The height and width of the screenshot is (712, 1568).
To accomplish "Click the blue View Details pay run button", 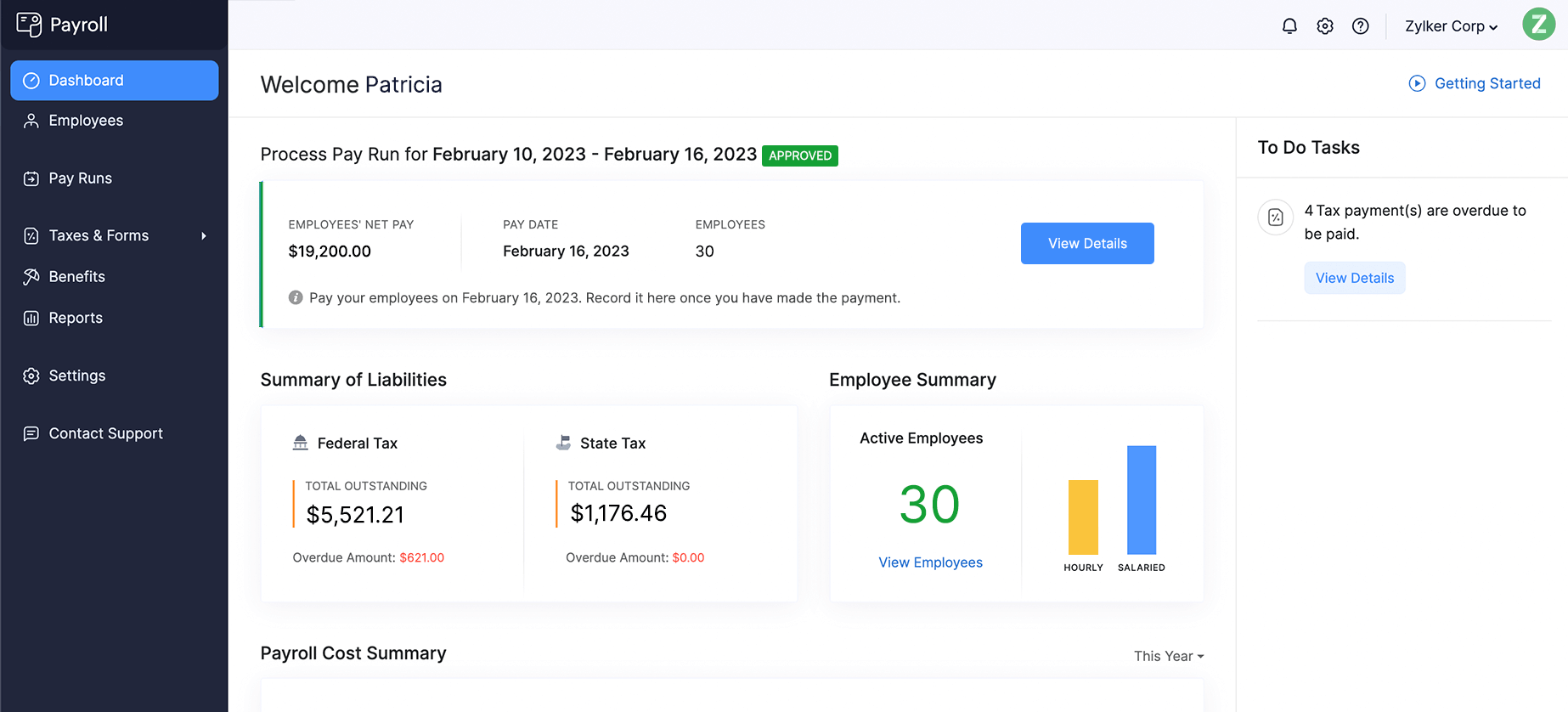I will (x=1087, y=243).
